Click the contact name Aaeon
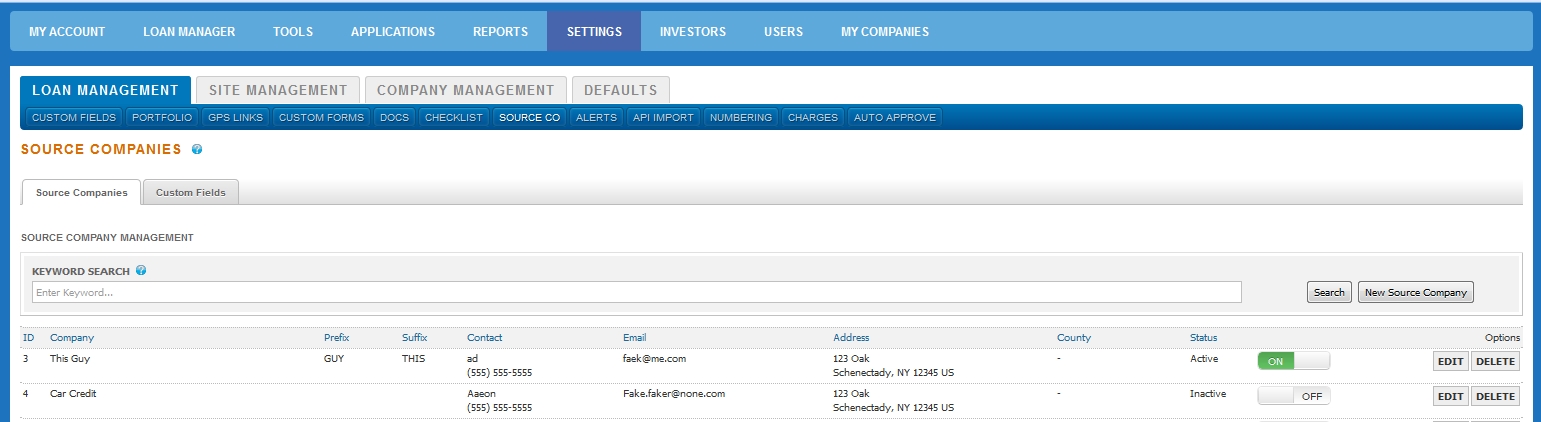The image size is (1541, 422). [481, 393]
